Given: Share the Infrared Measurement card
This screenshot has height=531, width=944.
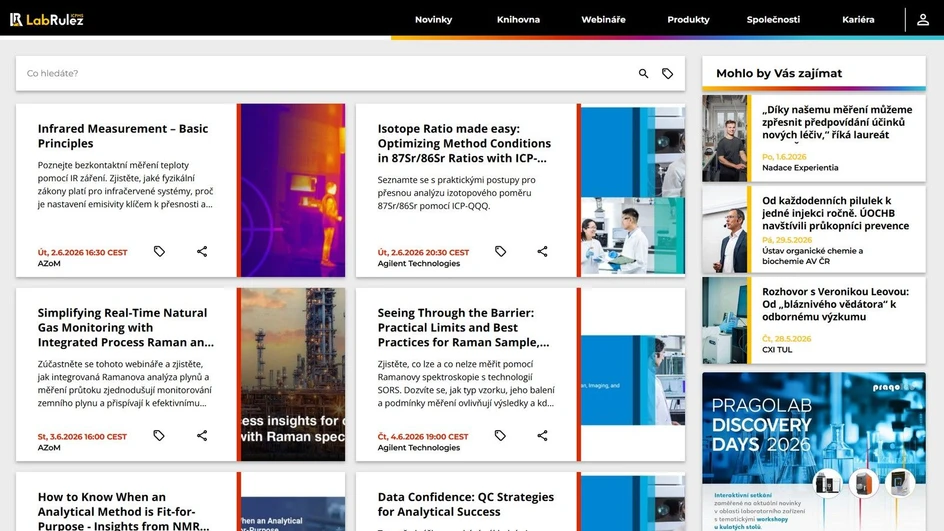Looking at the screenshot, I should [x=202, y=251].
